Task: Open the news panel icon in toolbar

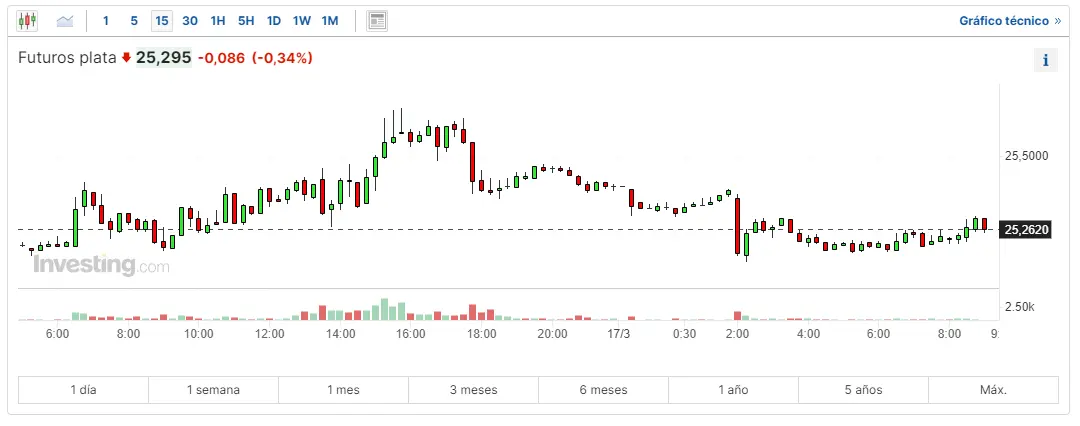Action: pos(377,20)
